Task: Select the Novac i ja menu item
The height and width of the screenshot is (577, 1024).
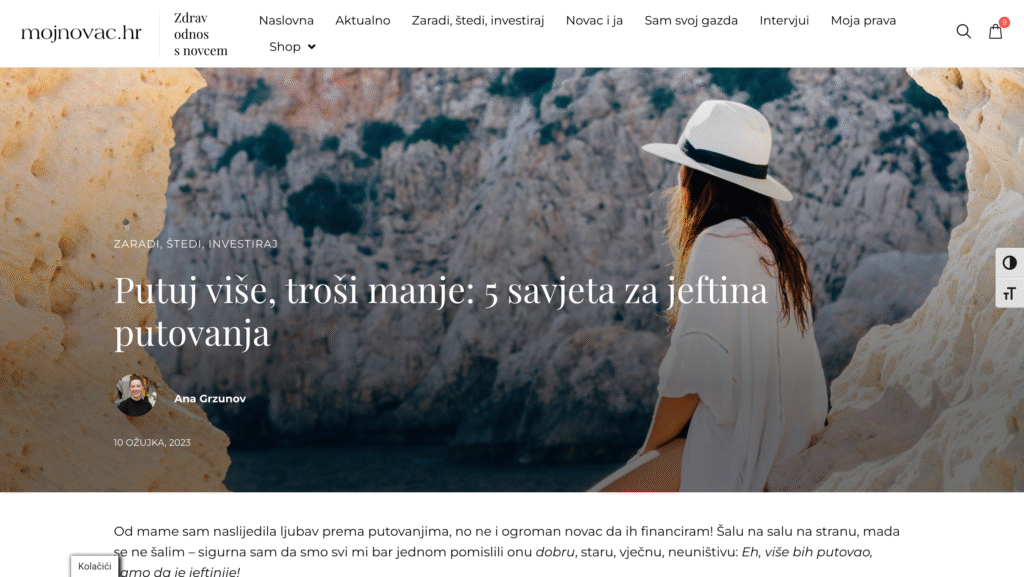Action: pyautogui.click(x=594, y=21)
